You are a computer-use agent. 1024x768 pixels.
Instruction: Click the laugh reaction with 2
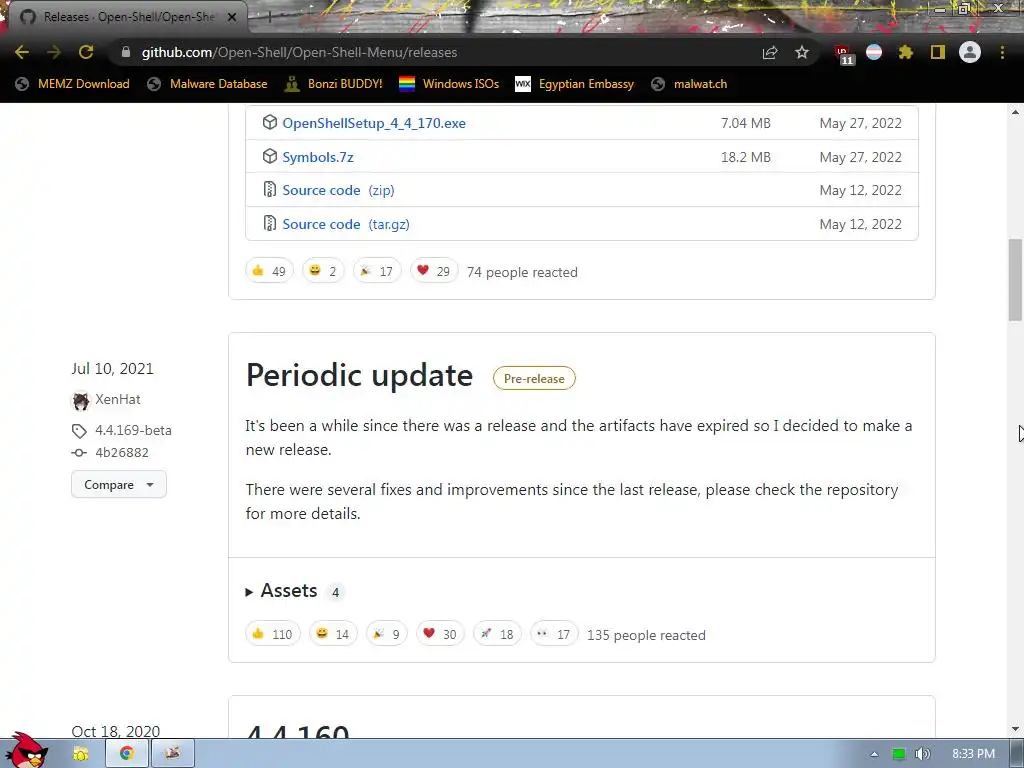pyautogui.click(x=323, y=271)
